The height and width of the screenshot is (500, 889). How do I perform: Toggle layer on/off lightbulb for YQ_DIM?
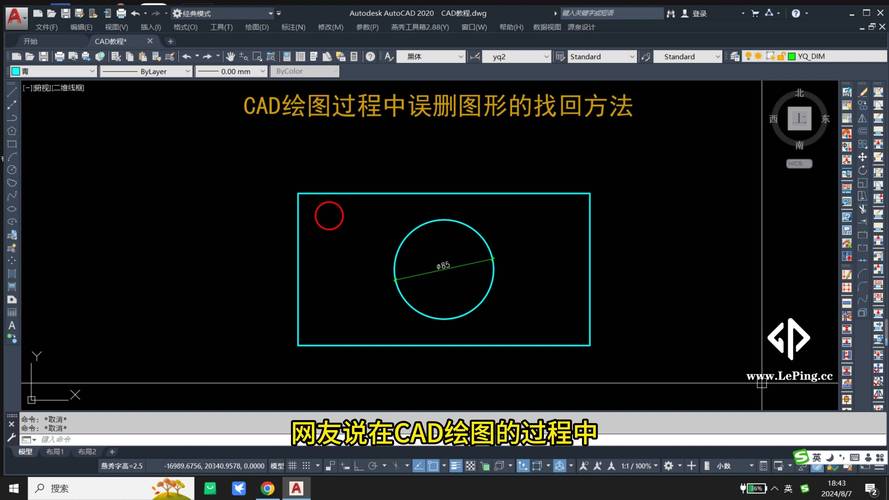[748, 56]
